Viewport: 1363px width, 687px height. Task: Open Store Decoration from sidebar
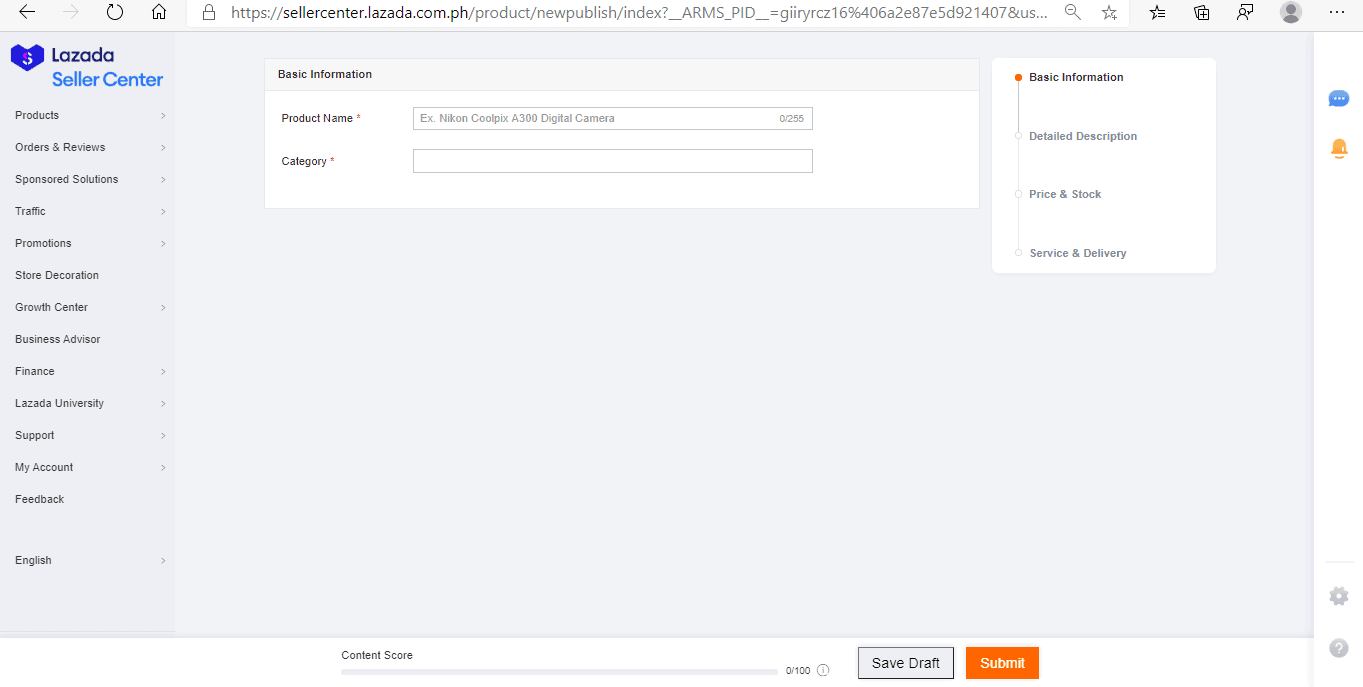point(57,275)
